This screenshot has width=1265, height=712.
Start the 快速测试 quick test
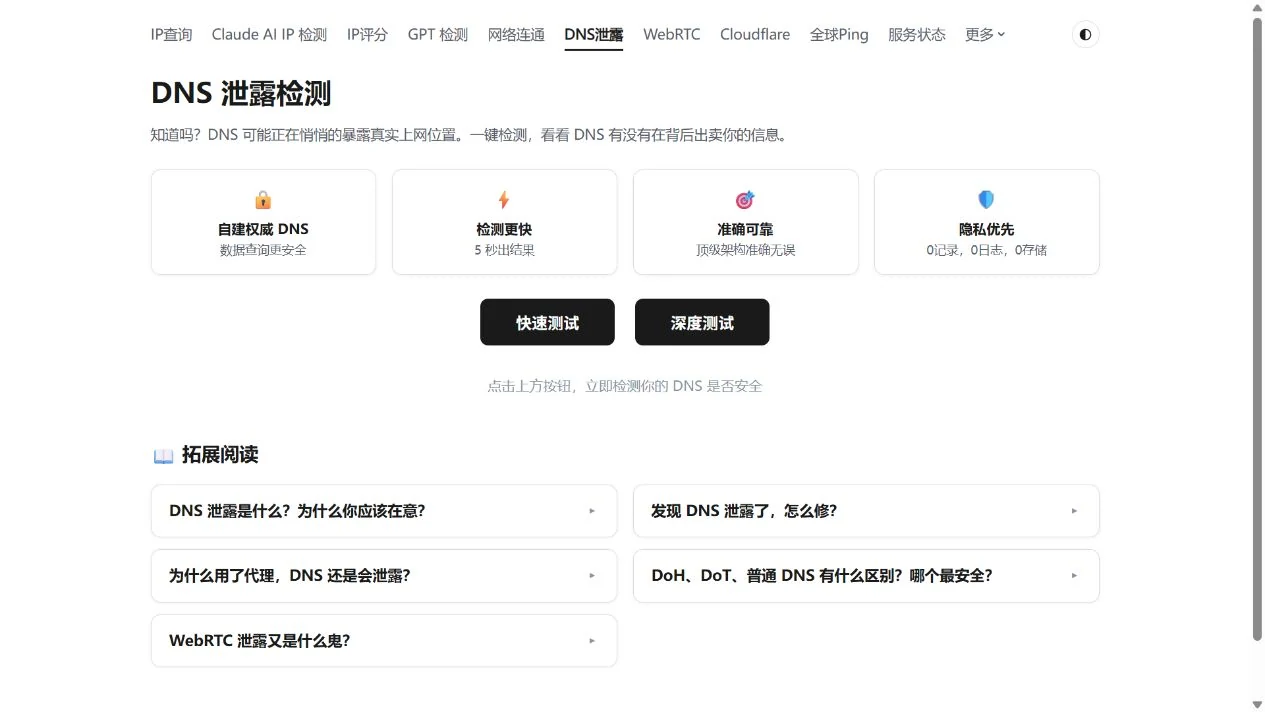tap(547, 322)
